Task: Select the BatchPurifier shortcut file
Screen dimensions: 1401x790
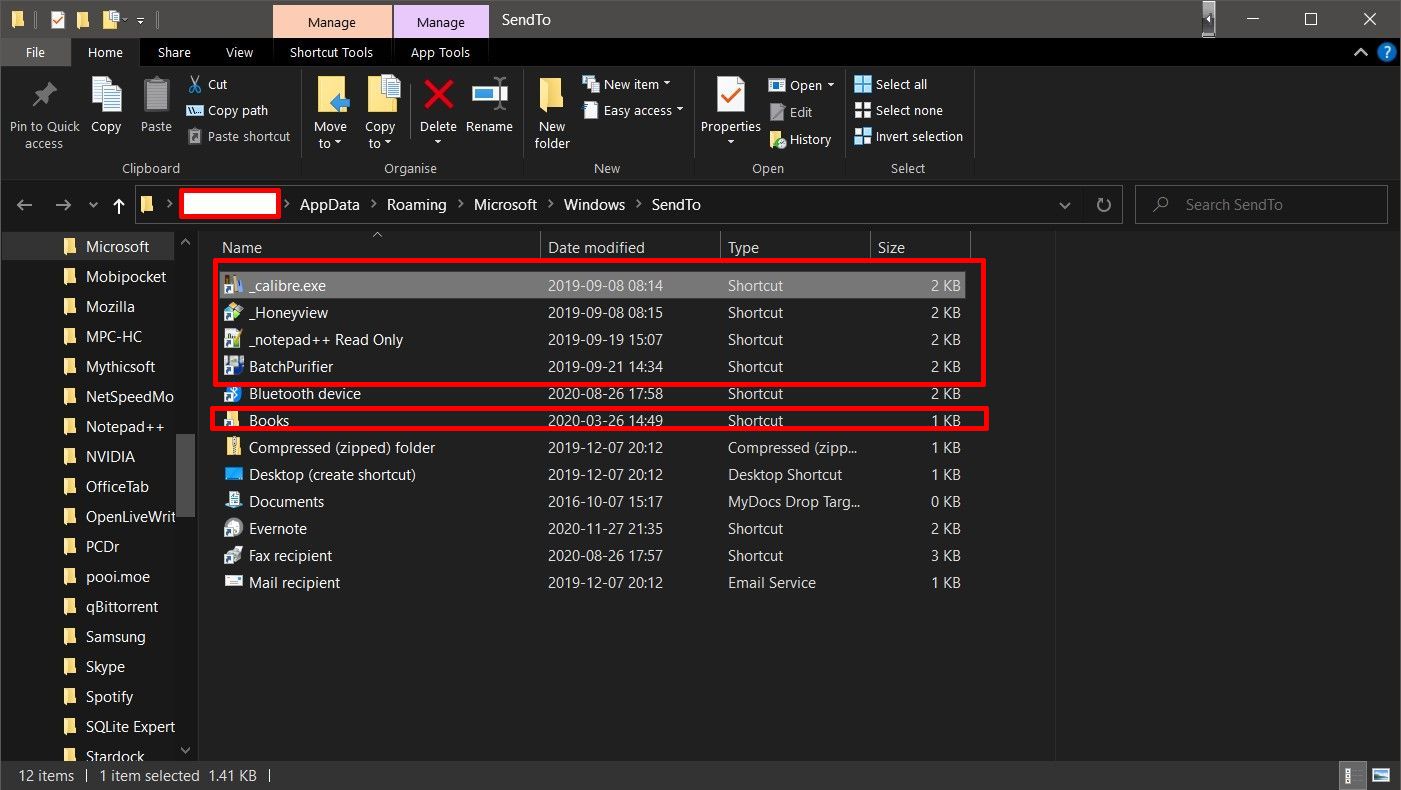Action: [592, 367]
